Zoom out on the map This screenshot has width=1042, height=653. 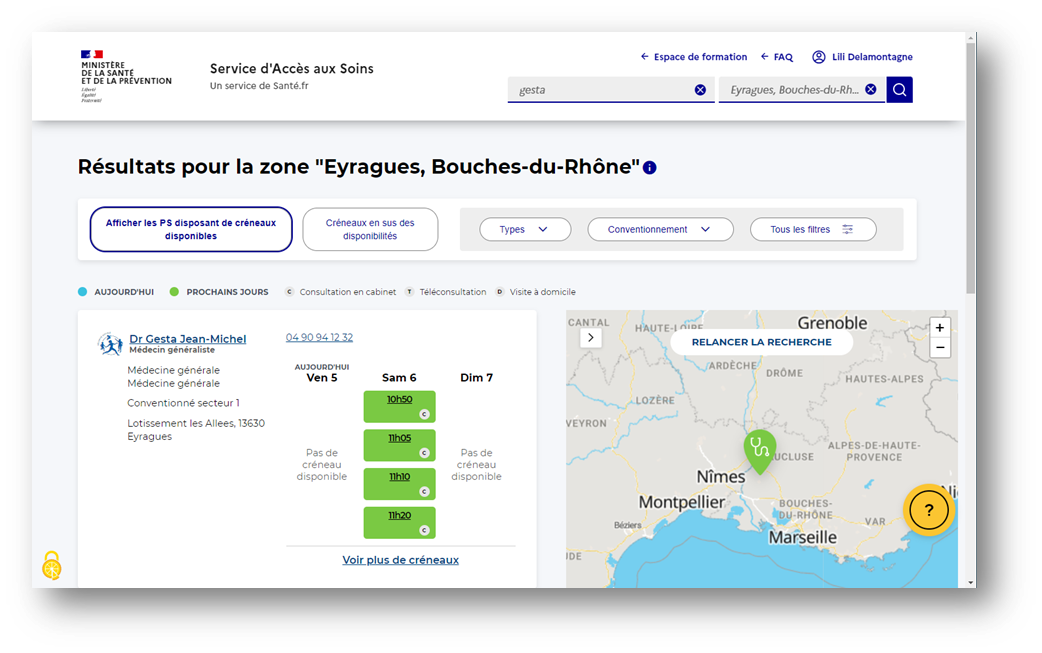[939, 348]
